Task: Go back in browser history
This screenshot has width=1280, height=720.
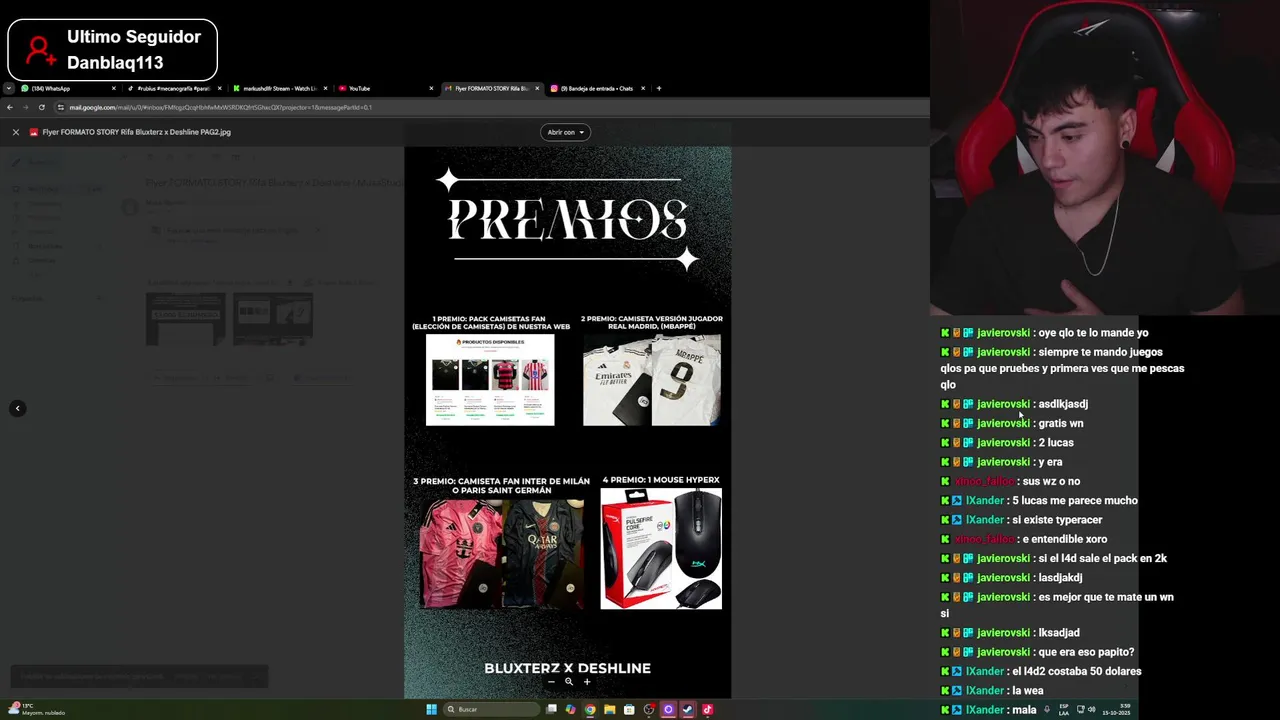Action: (x=10, y=107)
